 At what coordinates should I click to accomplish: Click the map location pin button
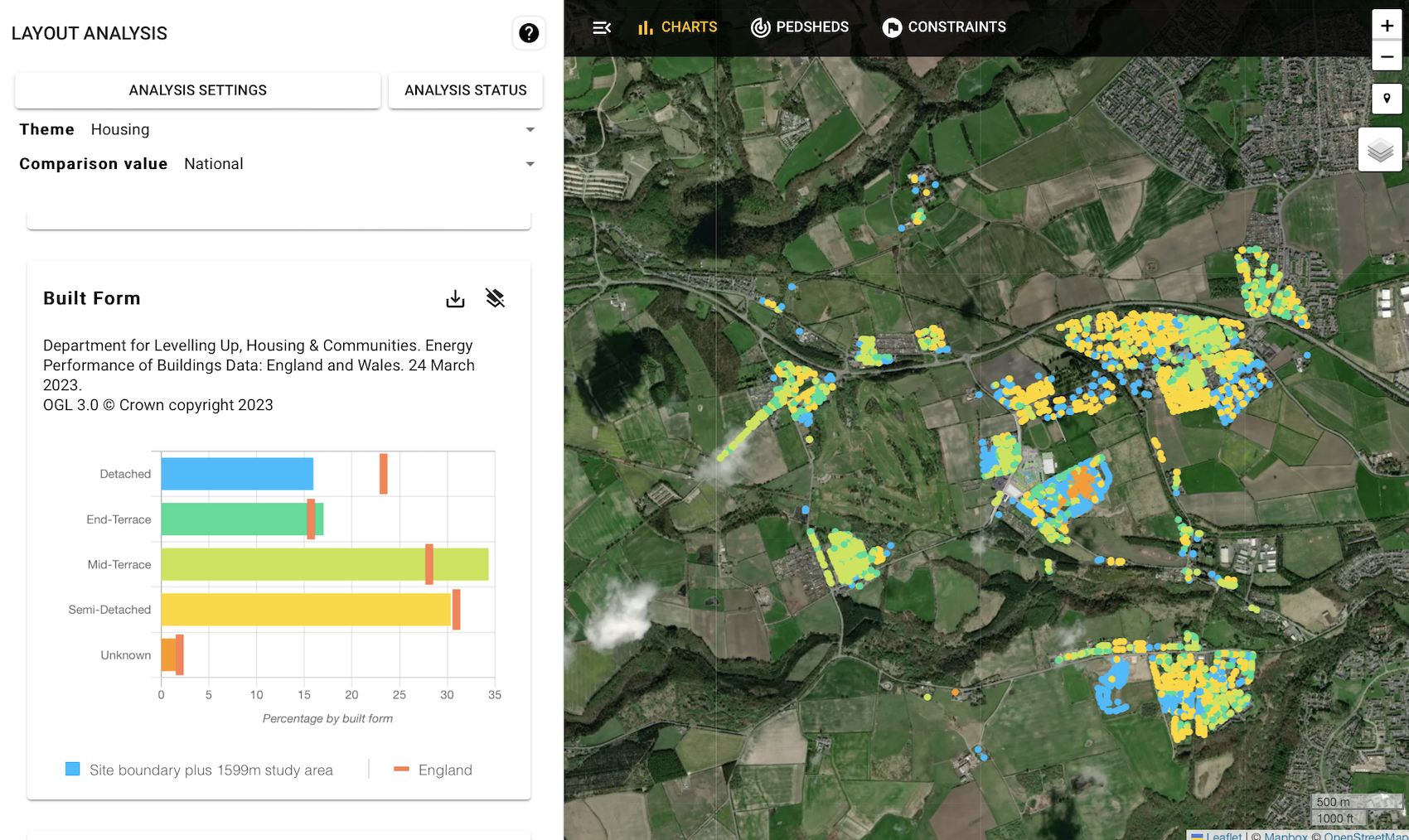click(x=1387, y=99)
